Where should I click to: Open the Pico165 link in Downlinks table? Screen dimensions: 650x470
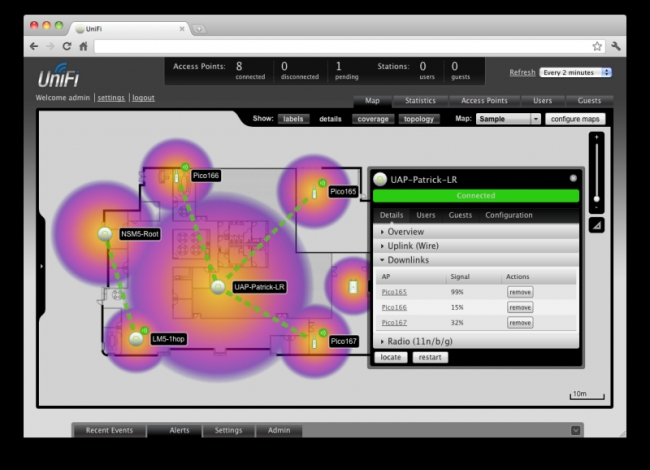pyautogui.click(x=394, y=292)
